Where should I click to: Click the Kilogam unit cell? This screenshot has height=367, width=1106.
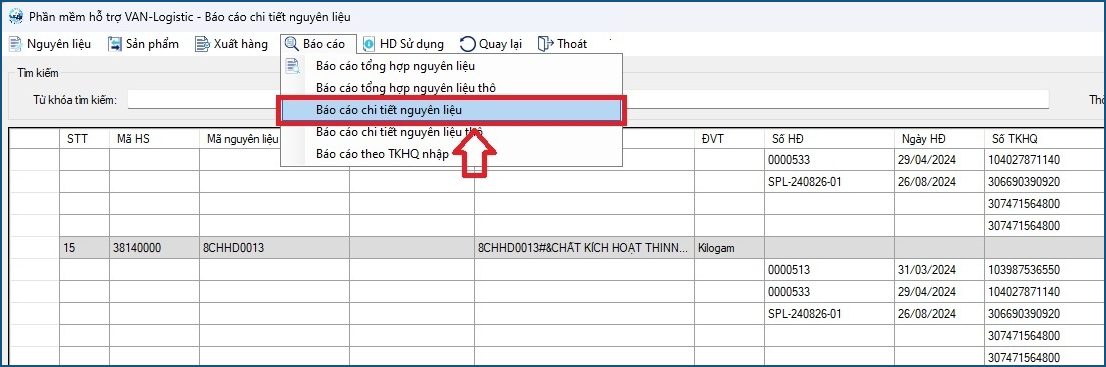(729, 248)
